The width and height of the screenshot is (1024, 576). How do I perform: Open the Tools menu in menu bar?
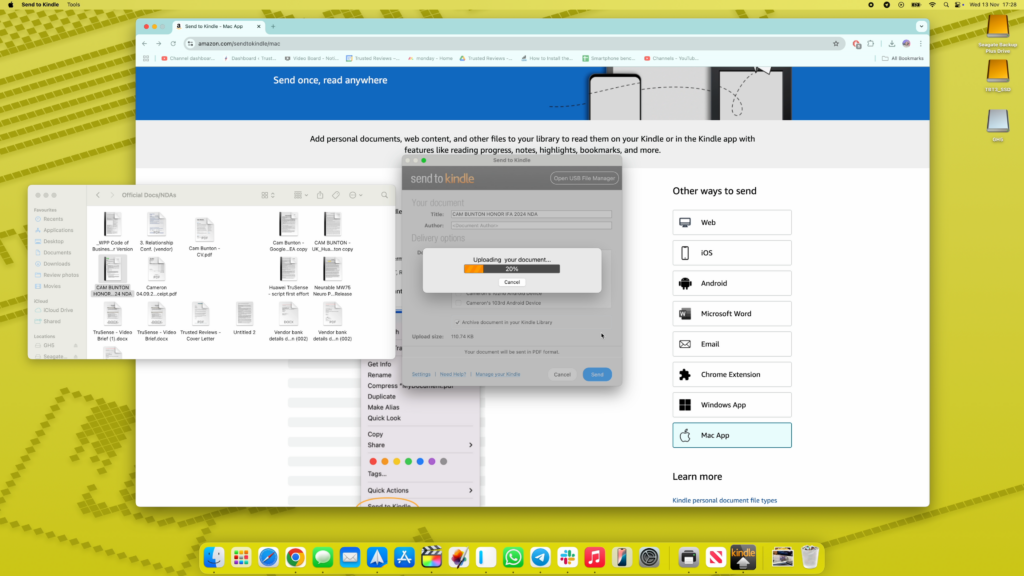[x=73, y=5]
